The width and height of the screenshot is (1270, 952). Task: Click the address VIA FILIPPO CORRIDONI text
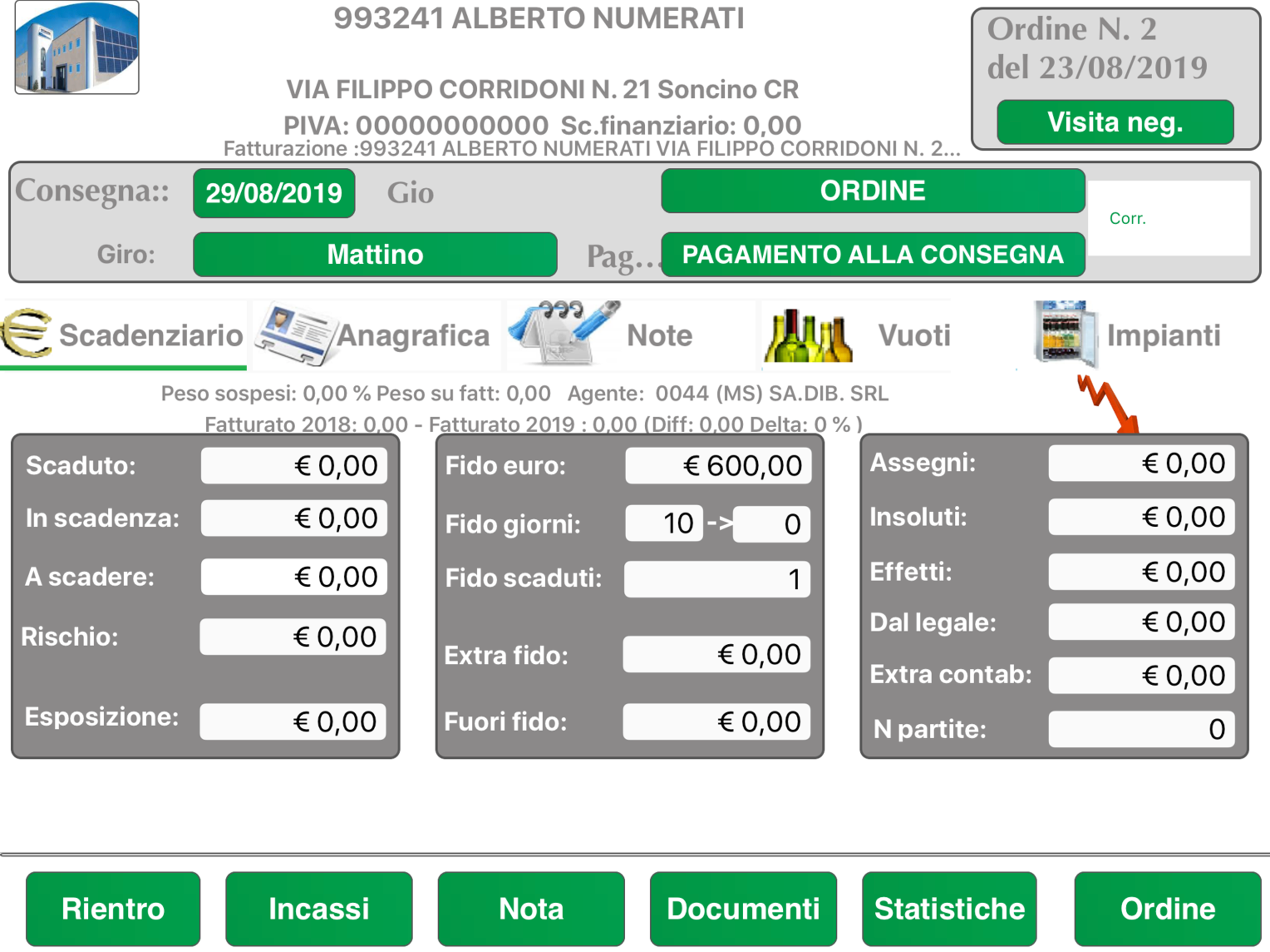click(x=542, y=90)
